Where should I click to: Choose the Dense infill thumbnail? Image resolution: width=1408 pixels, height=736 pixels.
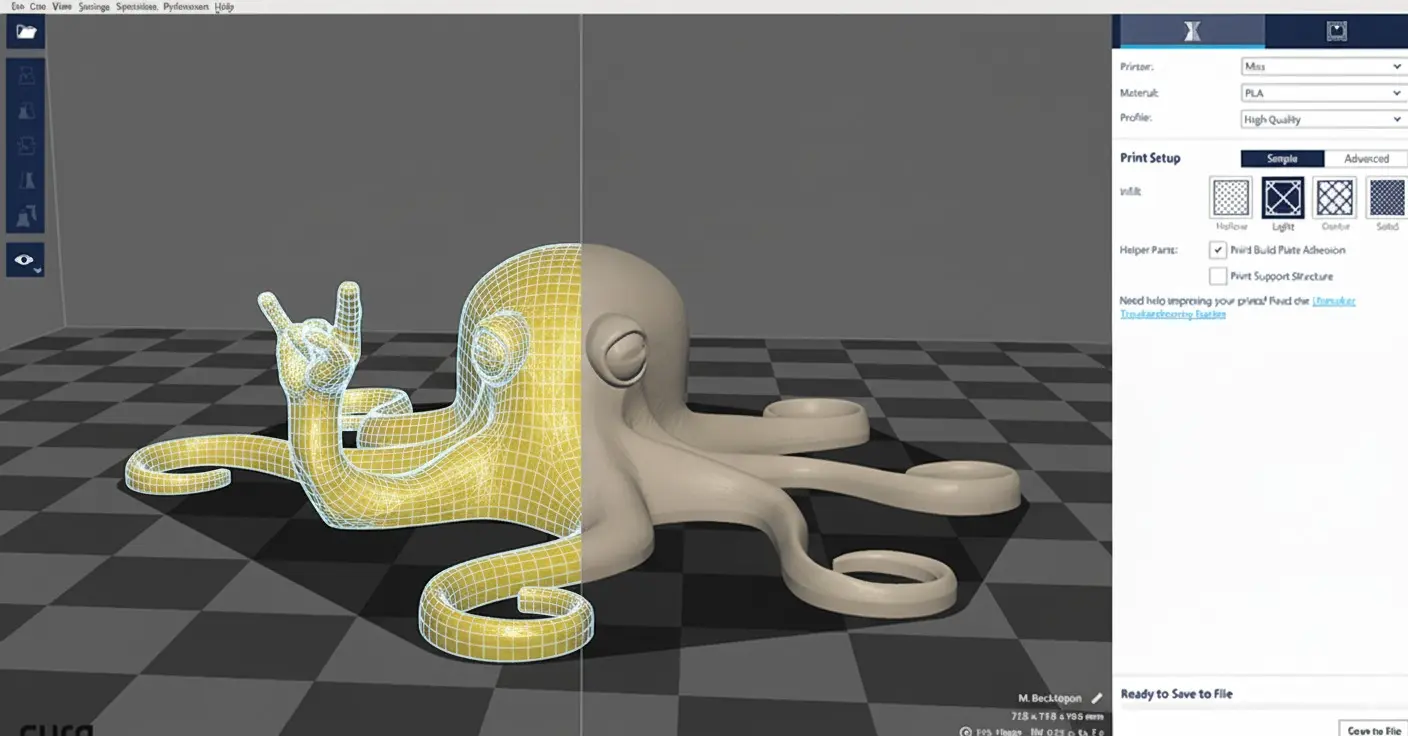point(1335,198)
